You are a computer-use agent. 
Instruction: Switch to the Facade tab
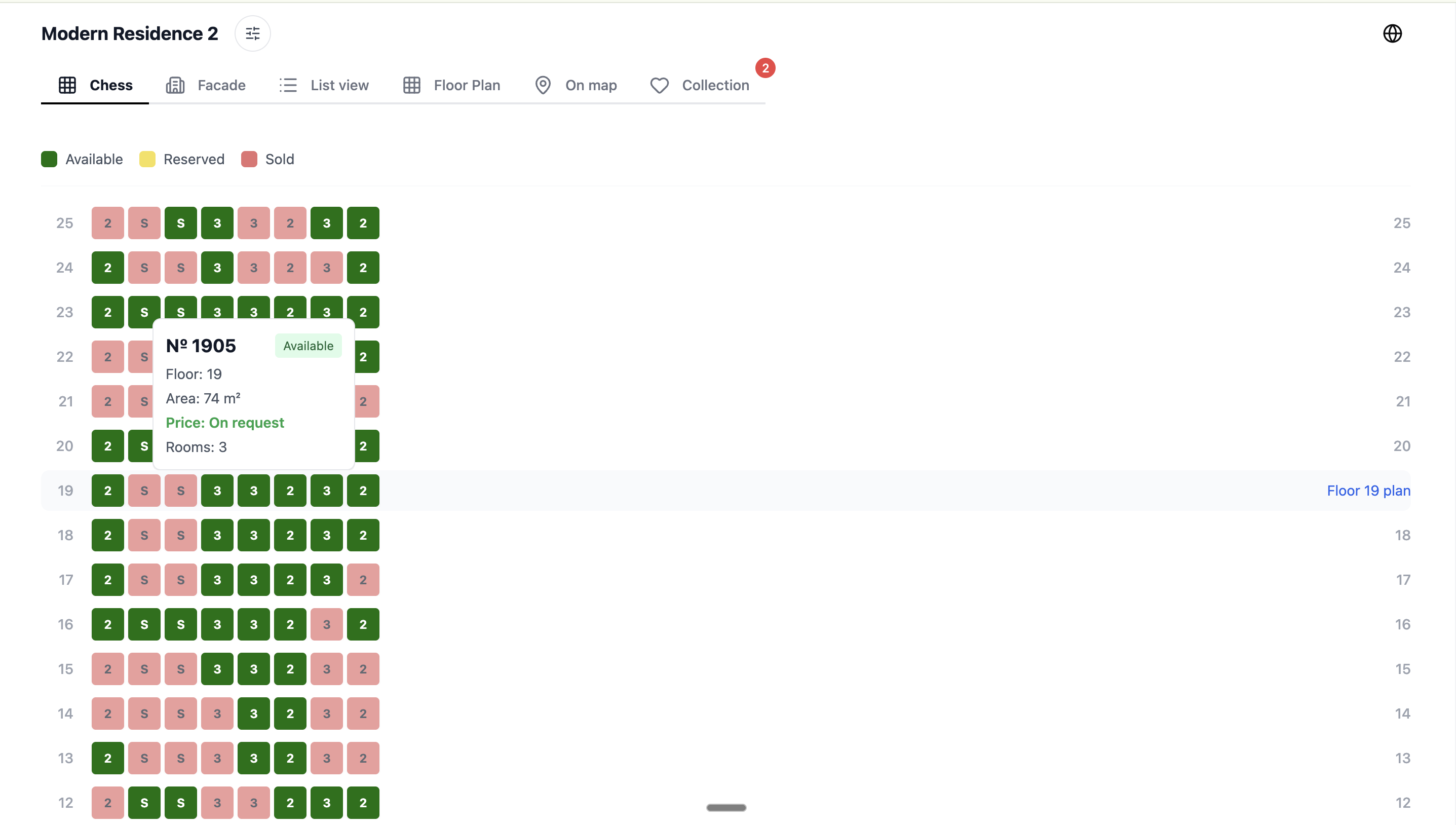[221, 85]
